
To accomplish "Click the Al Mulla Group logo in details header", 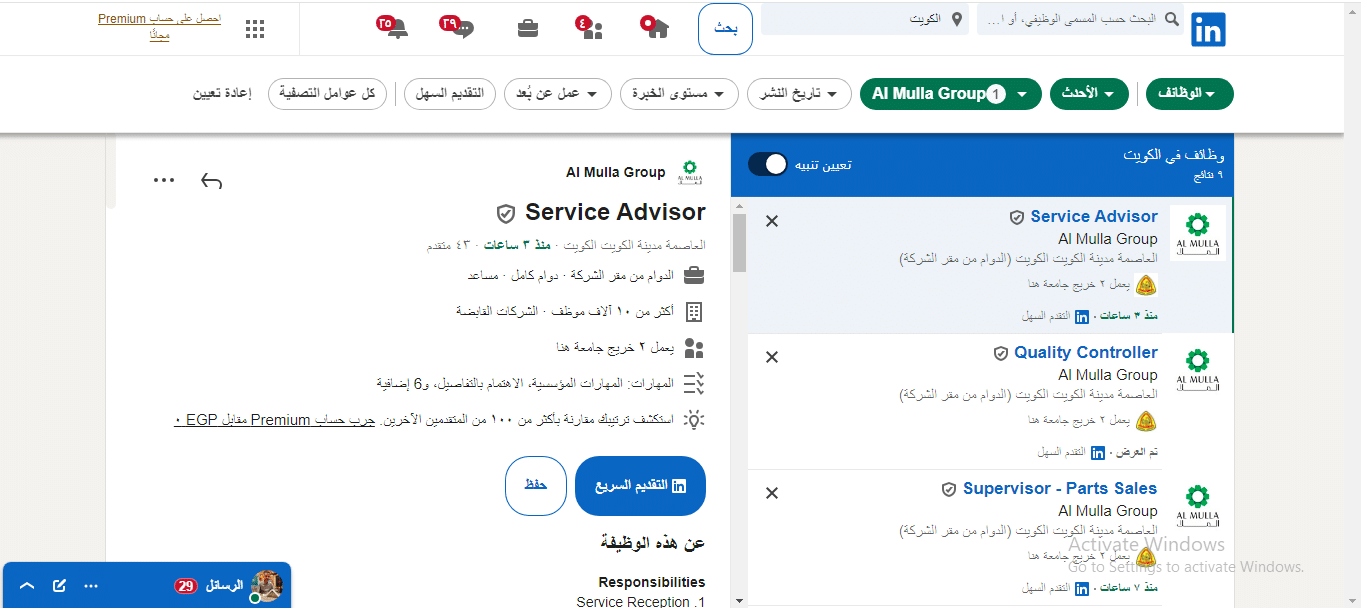I will [x=690, y=172].
